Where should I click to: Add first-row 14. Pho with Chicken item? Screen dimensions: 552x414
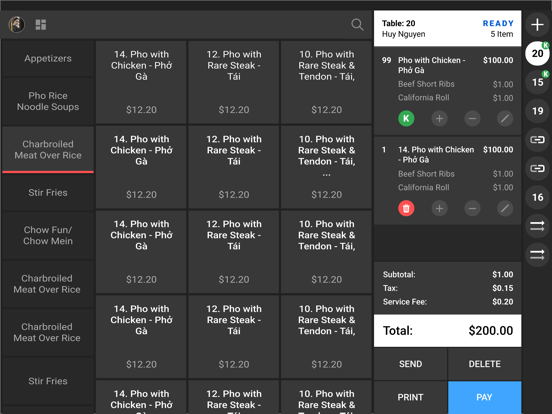[x=141, y=82]
